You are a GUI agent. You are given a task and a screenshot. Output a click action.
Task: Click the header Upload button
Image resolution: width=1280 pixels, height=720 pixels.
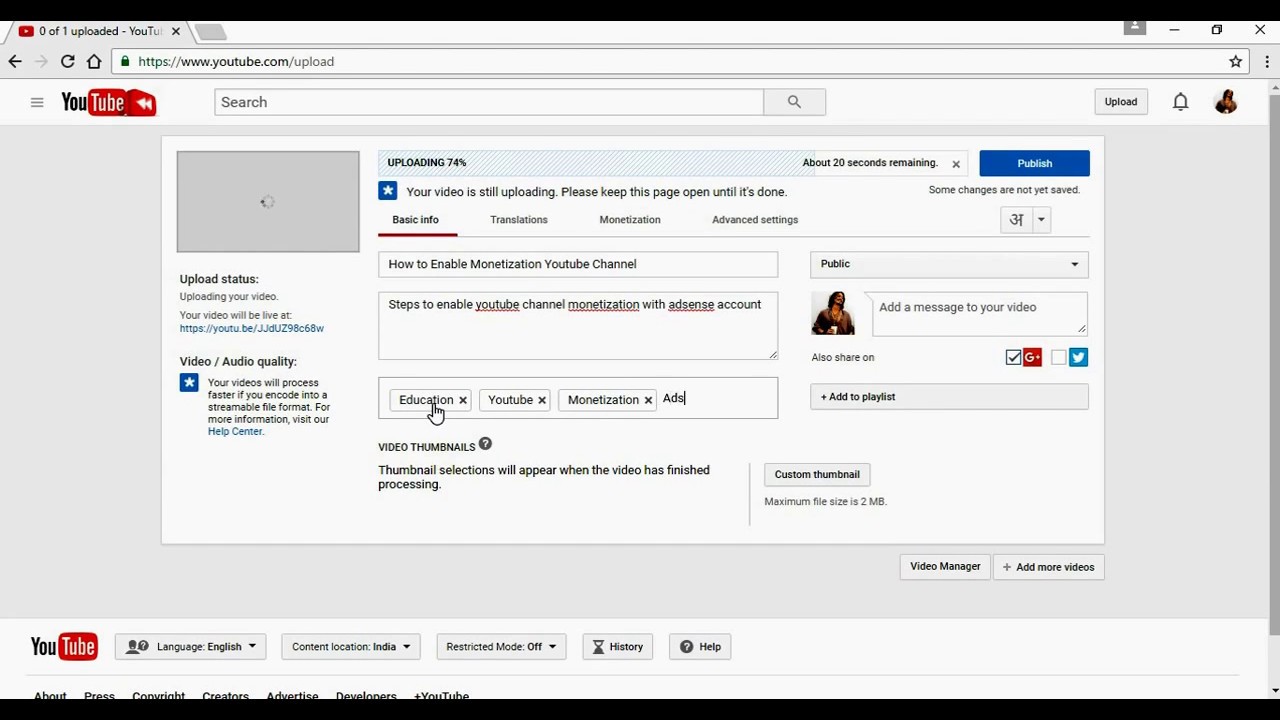(1121, 102)
